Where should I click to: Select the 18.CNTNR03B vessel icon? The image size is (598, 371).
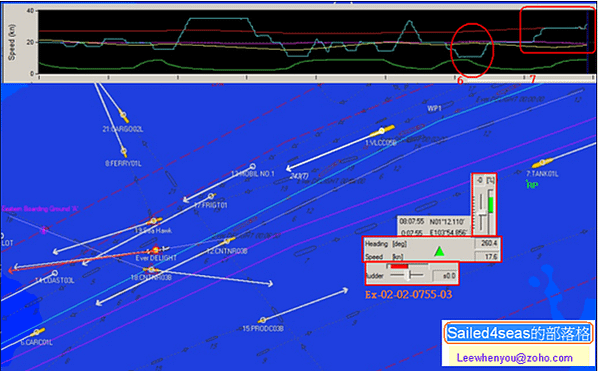(x=151, y=269)
